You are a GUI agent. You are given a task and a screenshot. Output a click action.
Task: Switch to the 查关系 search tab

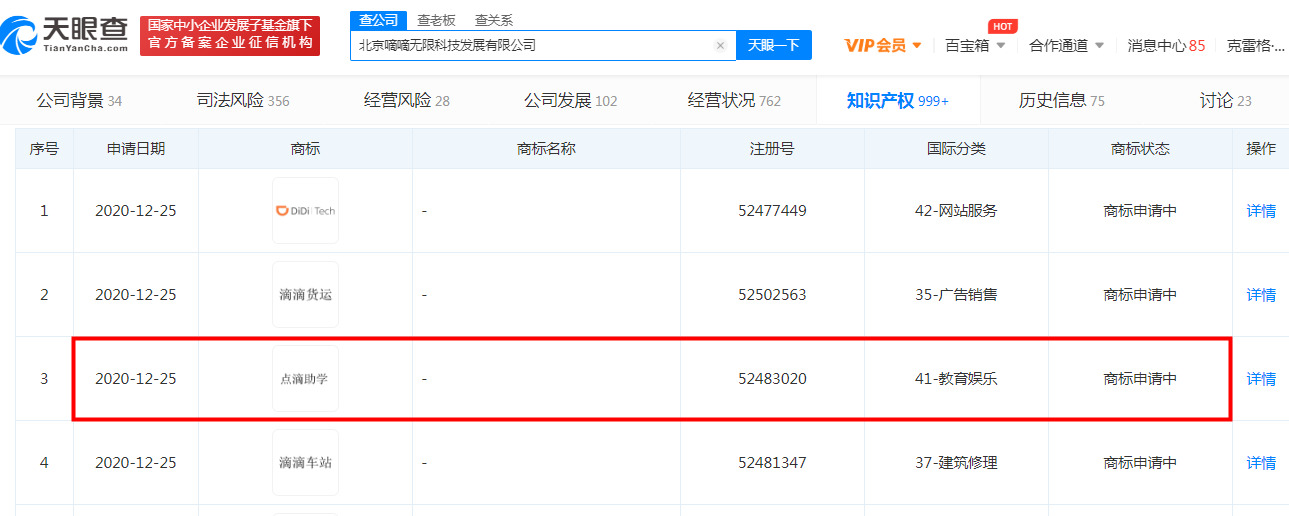coord(493,20)
